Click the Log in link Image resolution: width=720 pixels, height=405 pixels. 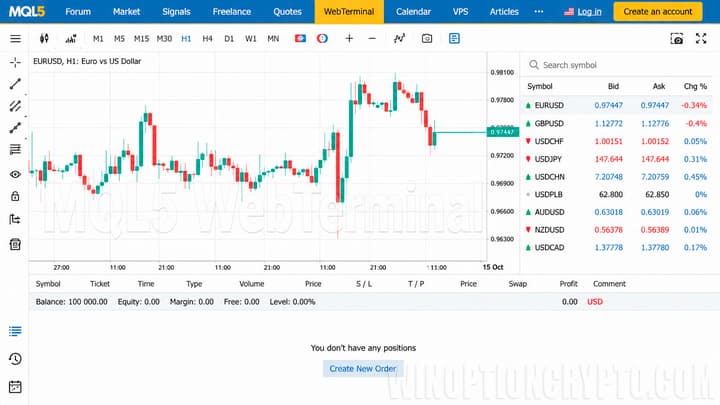pyautogui.click(x=590, y=11)
